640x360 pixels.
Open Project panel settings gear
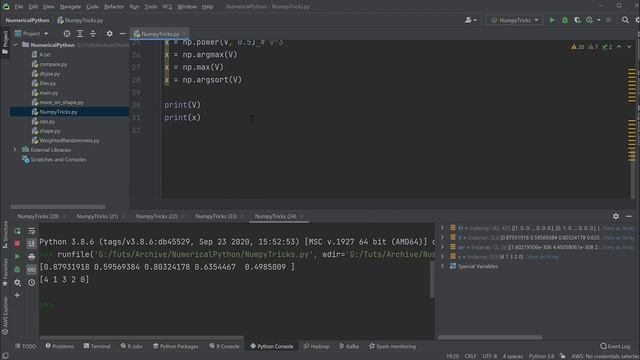tap(109, 34)
